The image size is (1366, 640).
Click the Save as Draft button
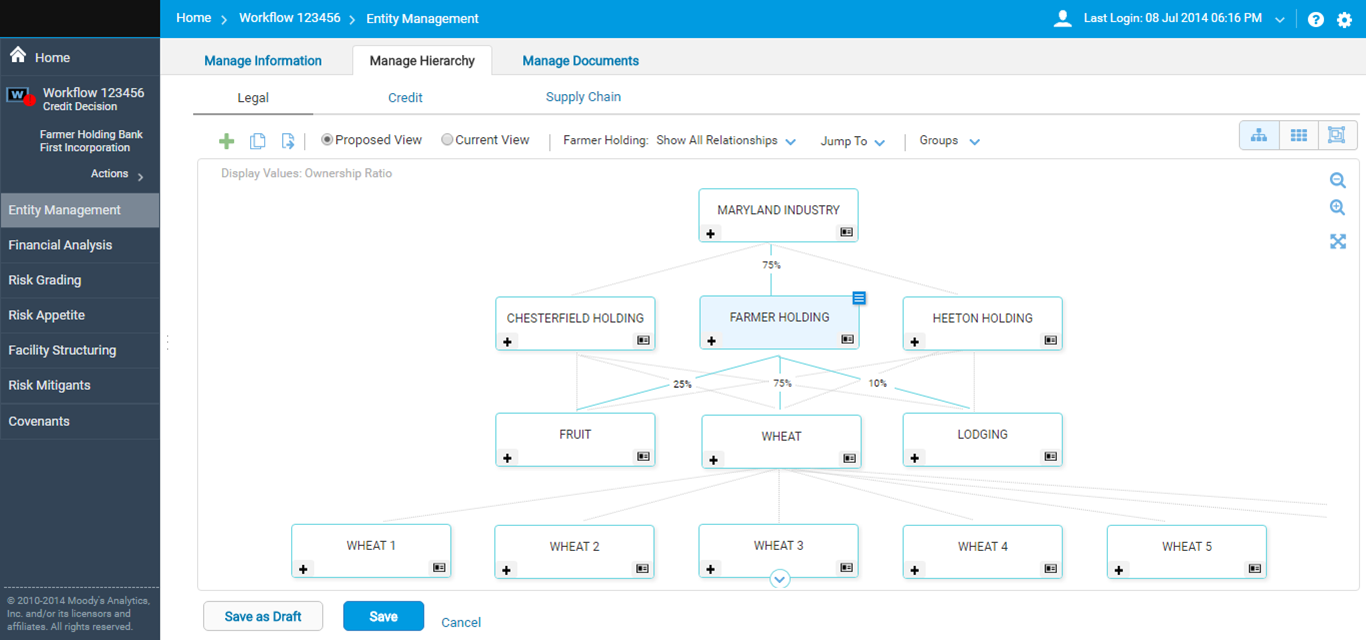263,616
